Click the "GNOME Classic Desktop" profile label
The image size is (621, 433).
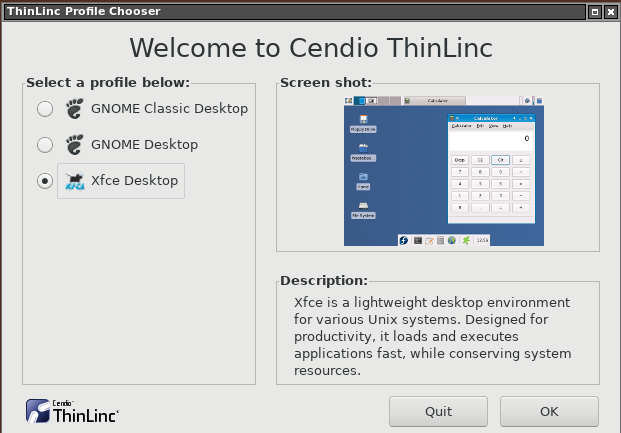point(169,108)
